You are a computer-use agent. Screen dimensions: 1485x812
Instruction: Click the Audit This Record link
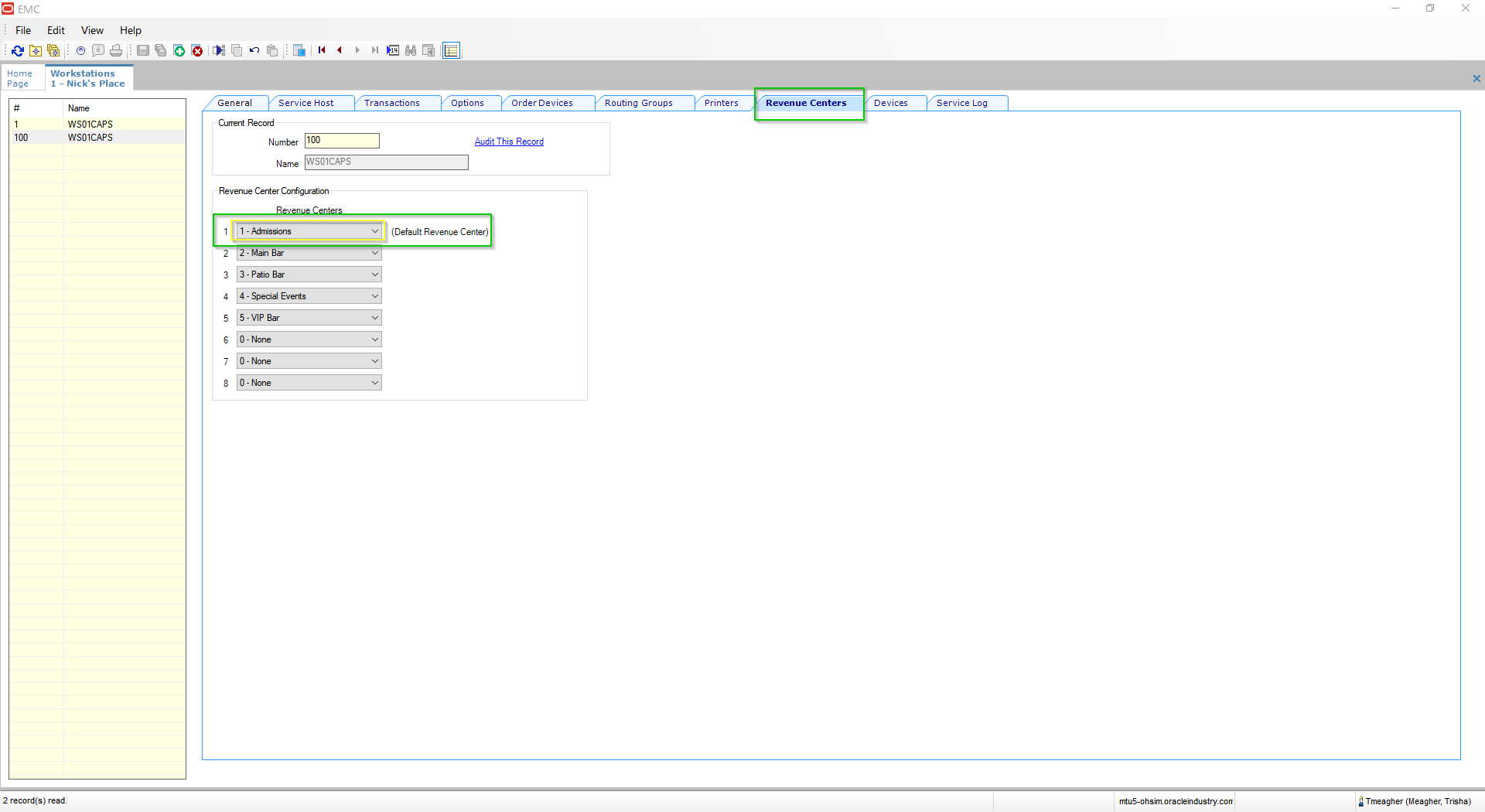[x=509, y=142]
